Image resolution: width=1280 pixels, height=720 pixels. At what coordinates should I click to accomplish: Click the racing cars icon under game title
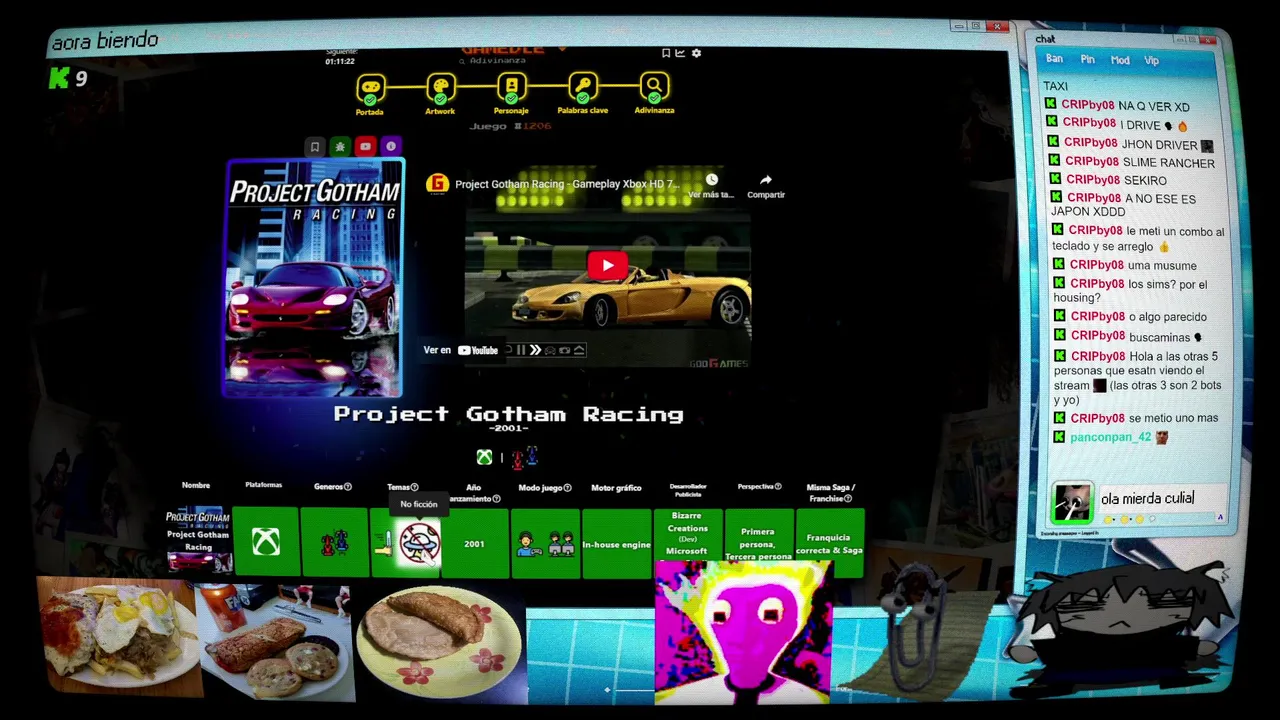[x=525, y=457]
